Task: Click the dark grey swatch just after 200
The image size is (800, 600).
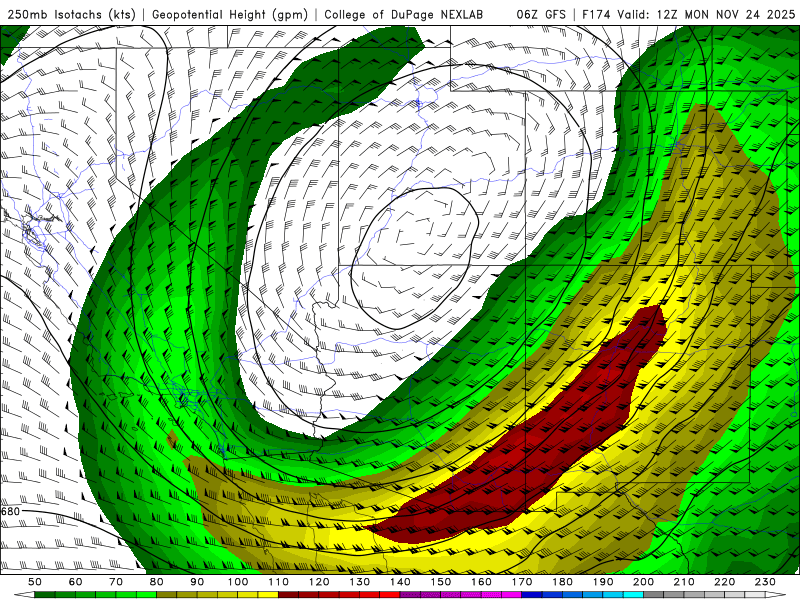Action: coord(654,595)
